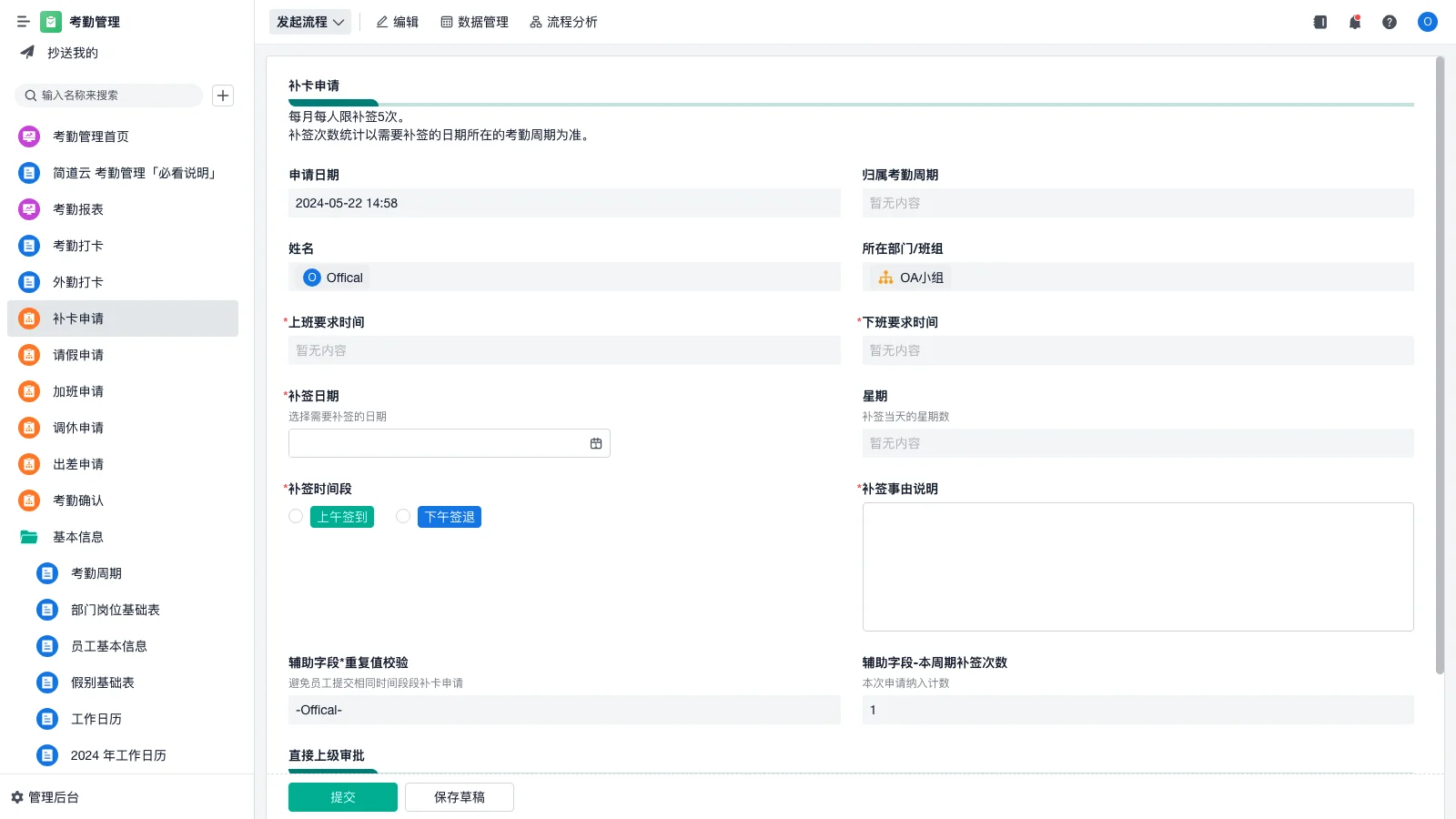Select the 上午签到 radio button
Image resolution: width=1456 pixels, height=819 pixels.
295,516
